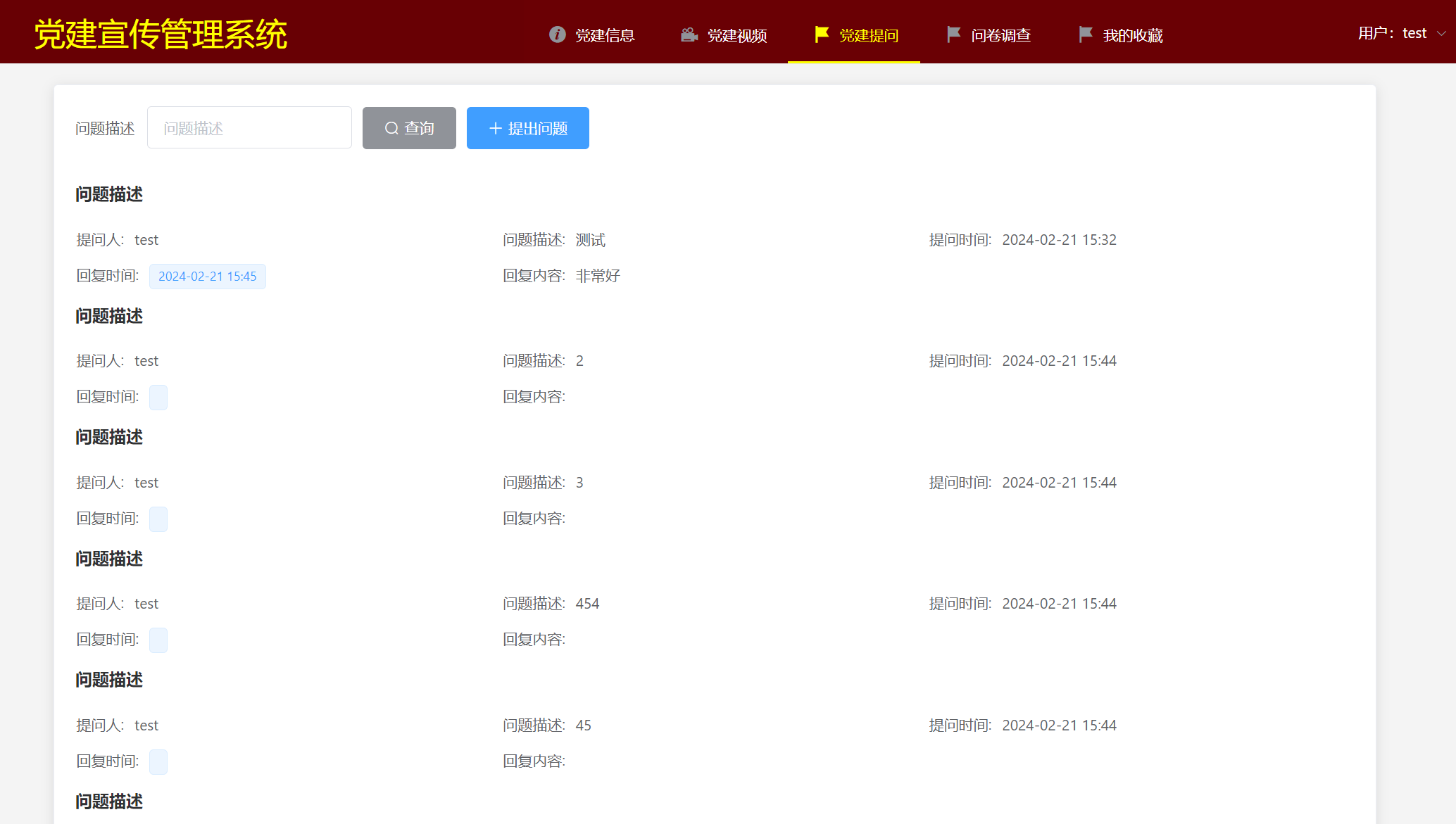Switch to the 党建信息 tab
1456x824 pixels.
[604, 35]
